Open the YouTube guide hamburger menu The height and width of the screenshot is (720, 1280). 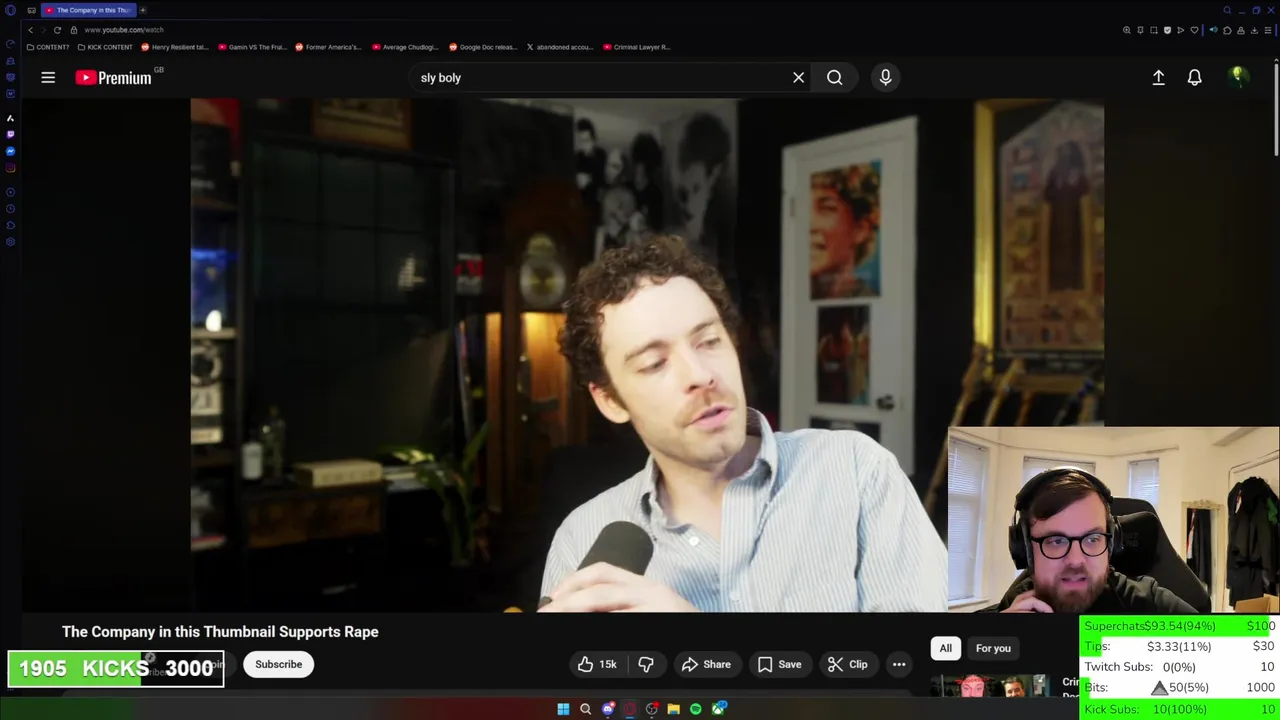[48, 77]
